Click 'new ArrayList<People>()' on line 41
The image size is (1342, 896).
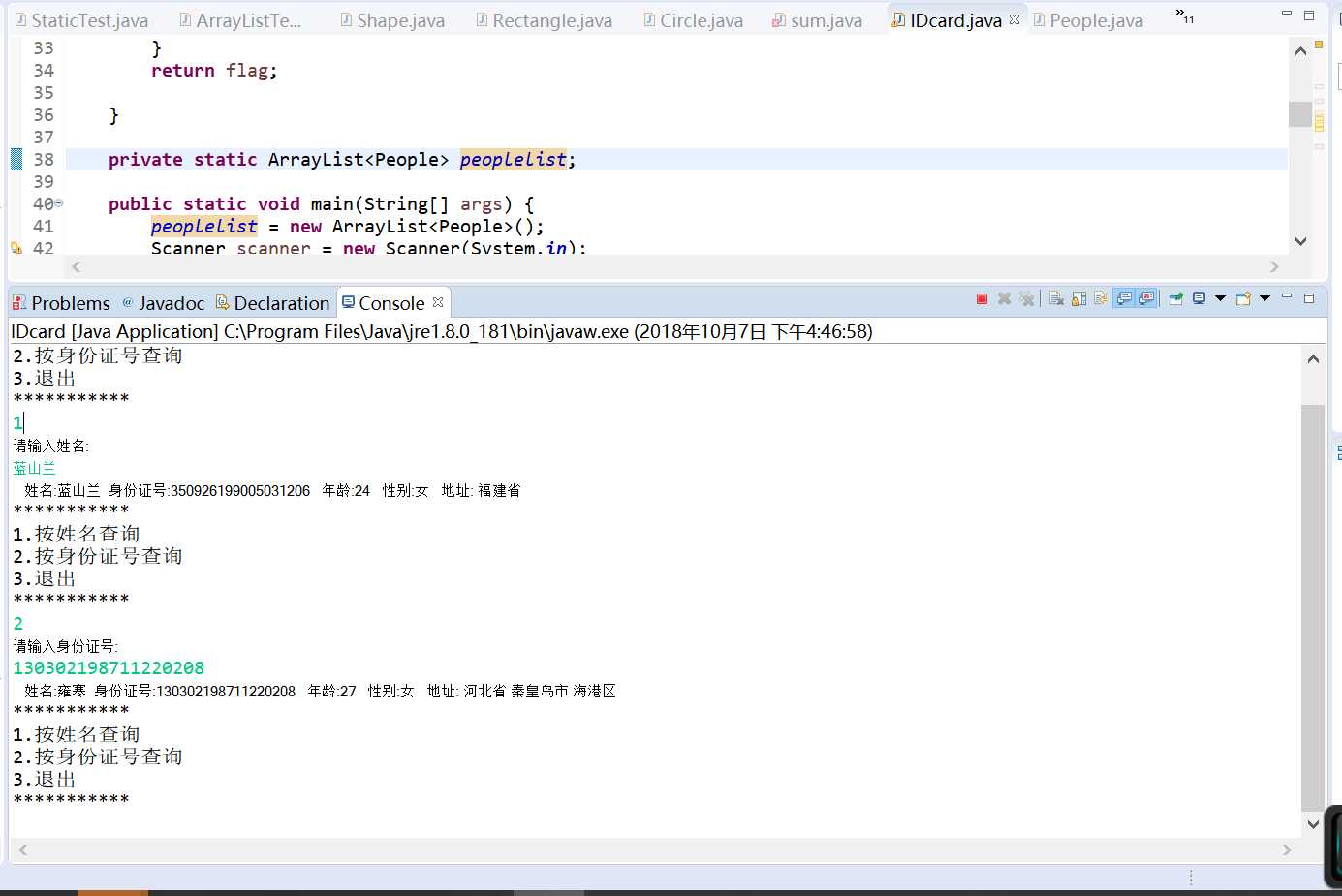click(412, 226)
